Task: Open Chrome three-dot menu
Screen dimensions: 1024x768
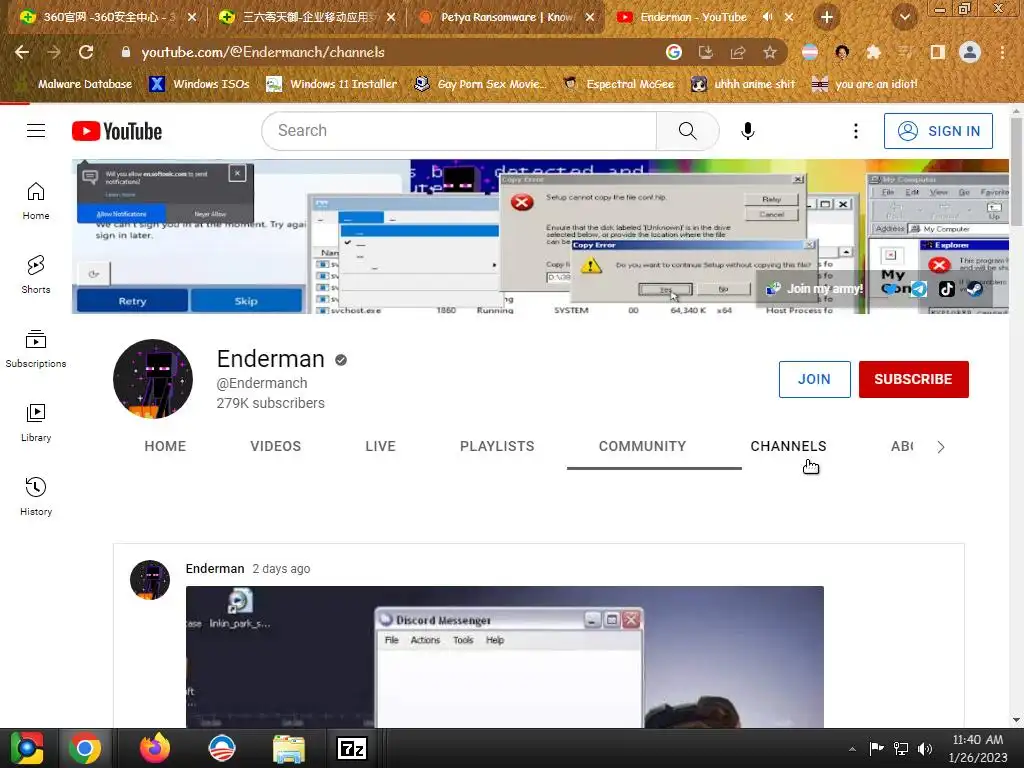Action: click(x=1002, y=52)
